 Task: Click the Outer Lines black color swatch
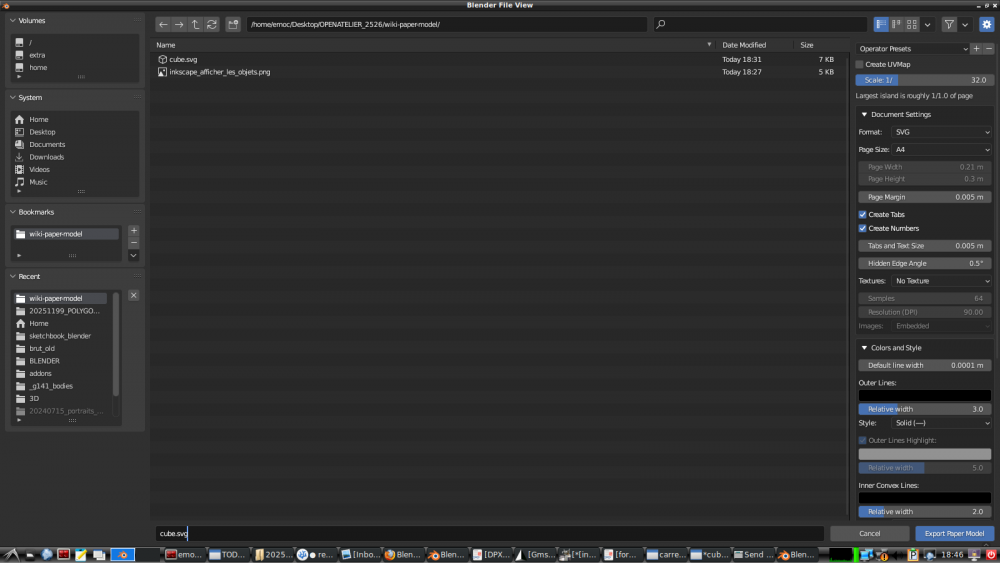(x=924, y=396)
